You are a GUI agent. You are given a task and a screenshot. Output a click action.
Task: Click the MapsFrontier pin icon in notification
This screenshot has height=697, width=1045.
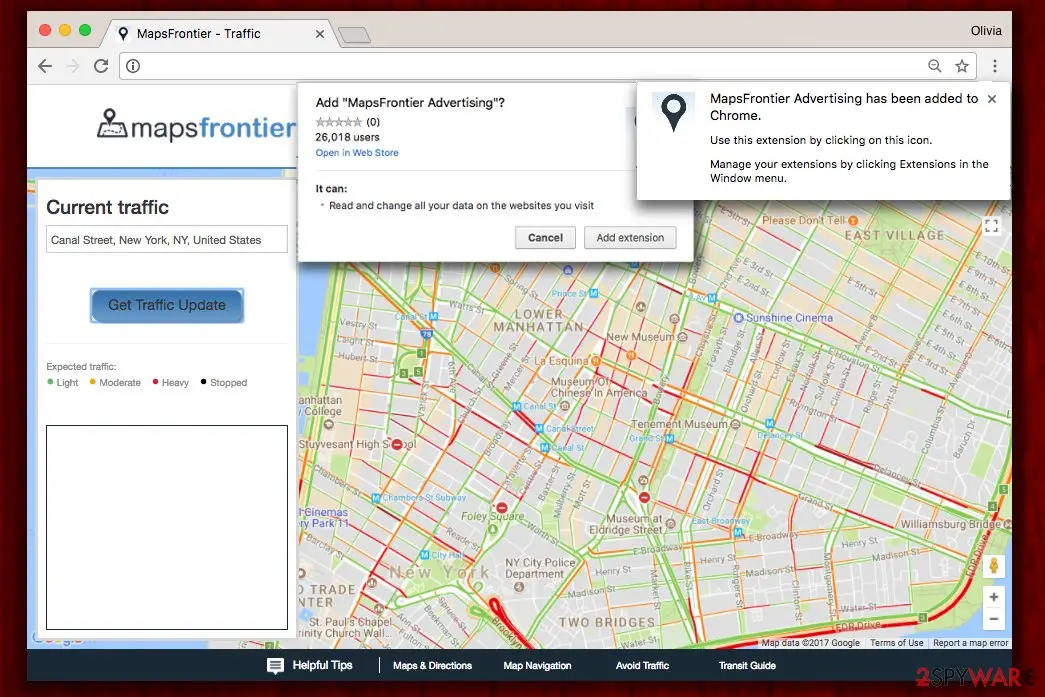[673, 112]
